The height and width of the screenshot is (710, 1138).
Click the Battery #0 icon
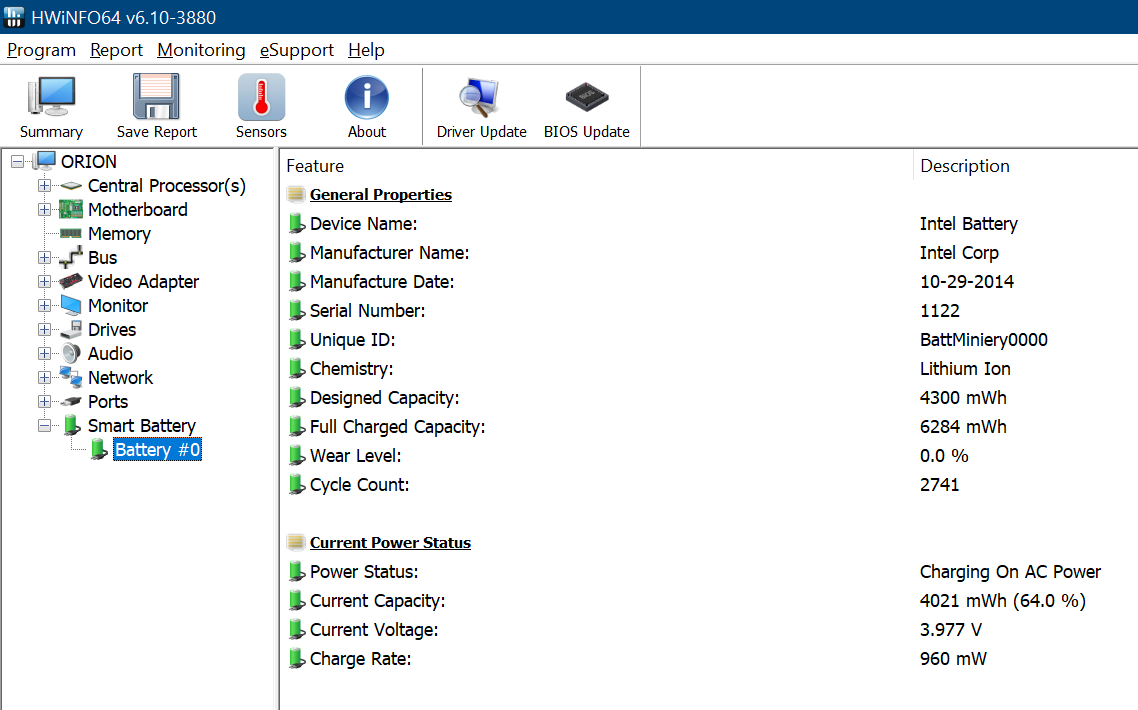tap(99, 449)
